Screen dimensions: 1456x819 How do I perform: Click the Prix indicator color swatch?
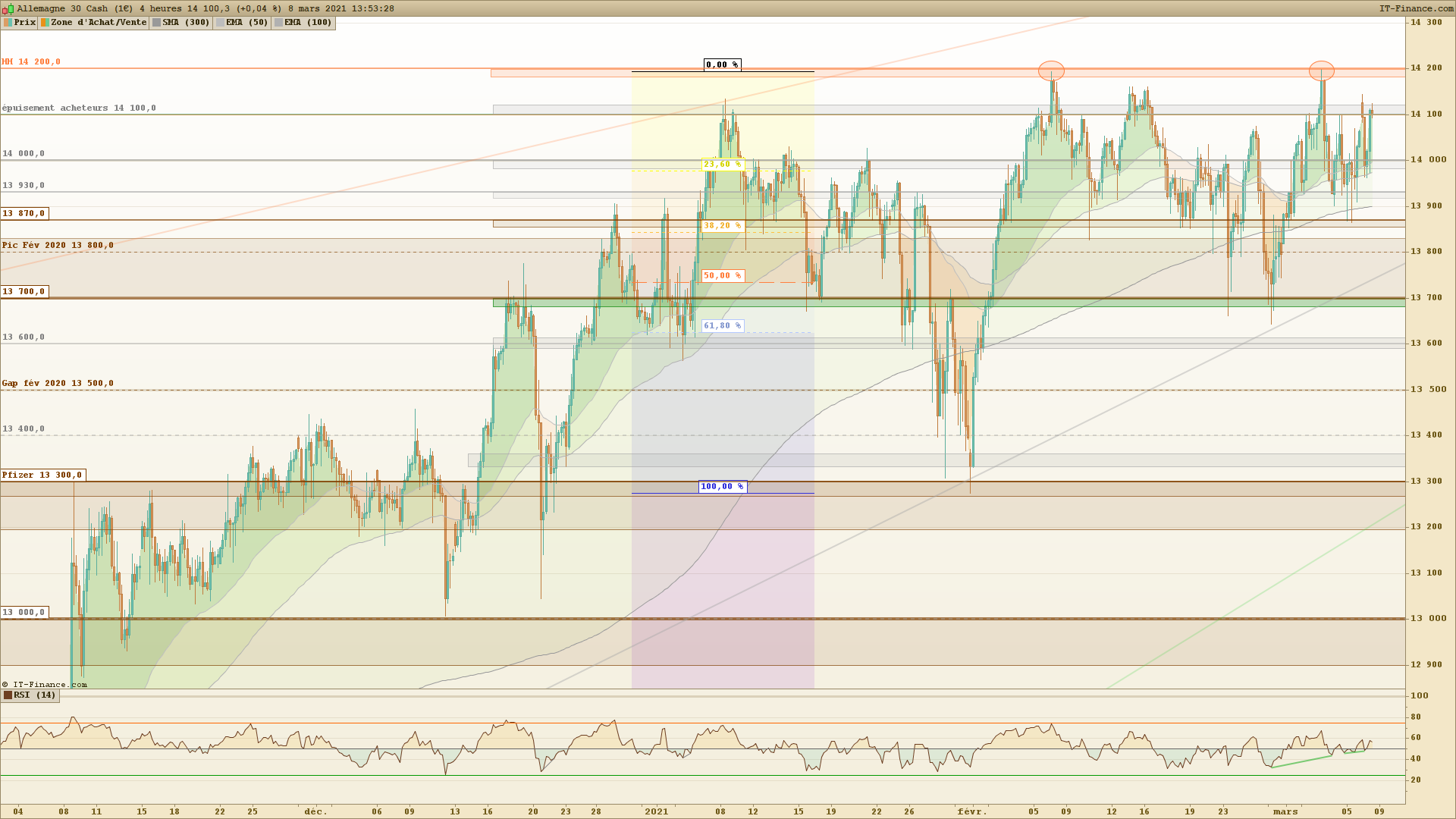point(8,23)
